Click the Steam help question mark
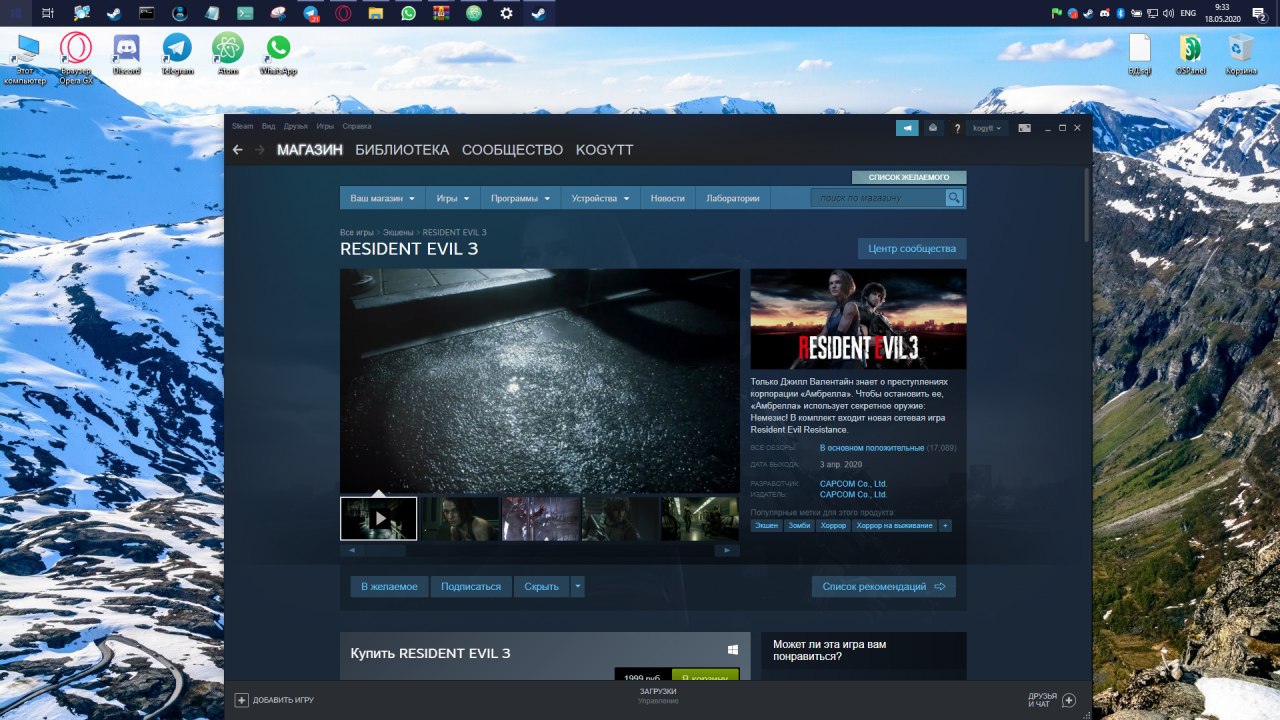This screenshot has height=720, width=1280. 957,128
